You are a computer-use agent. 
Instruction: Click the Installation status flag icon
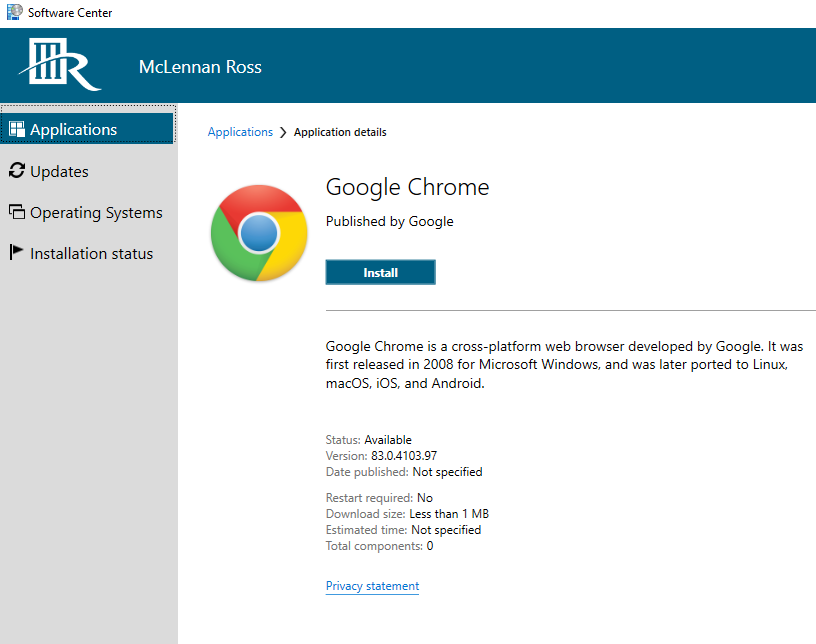[x=16, y=252]
